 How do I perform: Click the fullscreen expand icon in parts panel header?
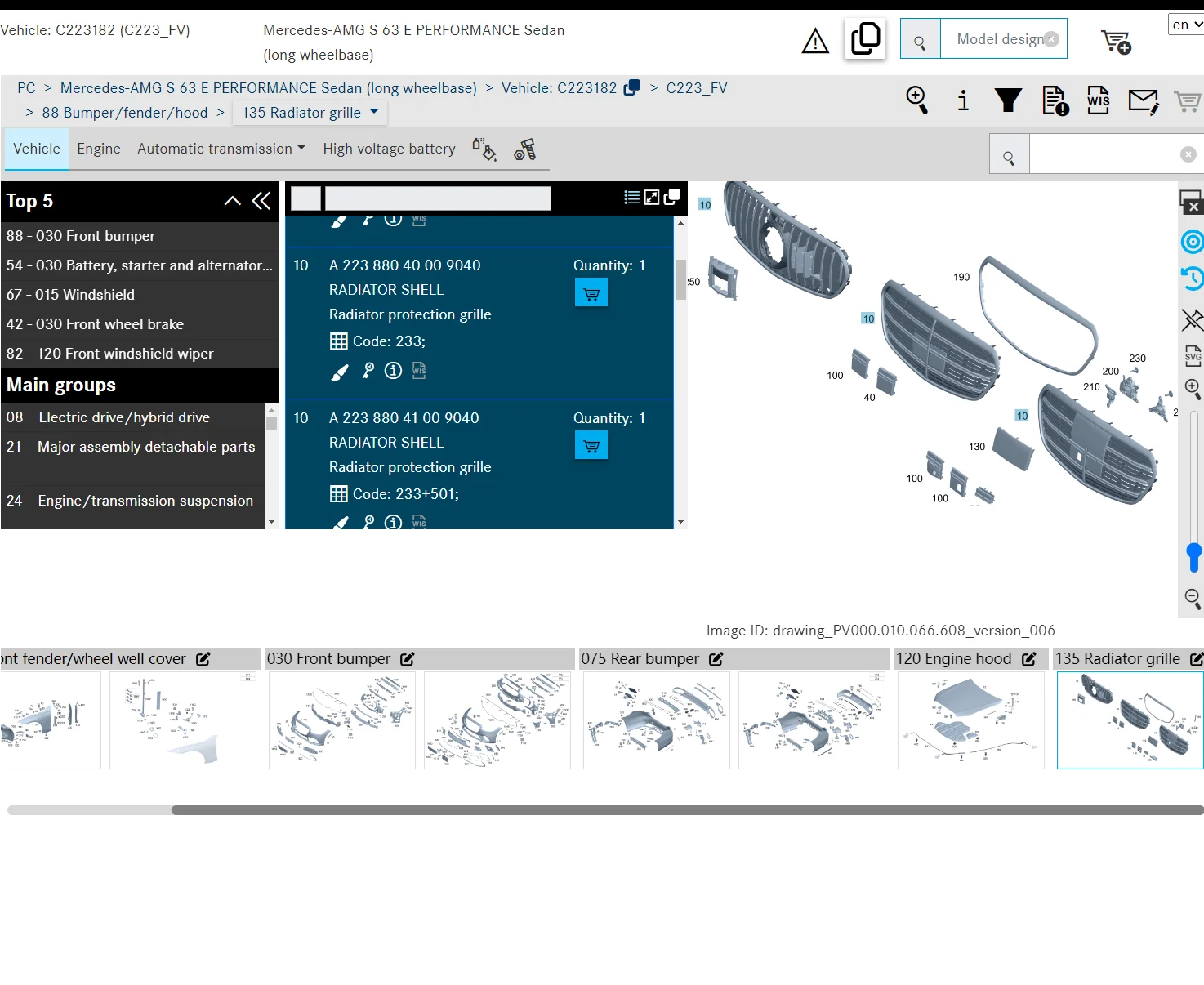652,197
